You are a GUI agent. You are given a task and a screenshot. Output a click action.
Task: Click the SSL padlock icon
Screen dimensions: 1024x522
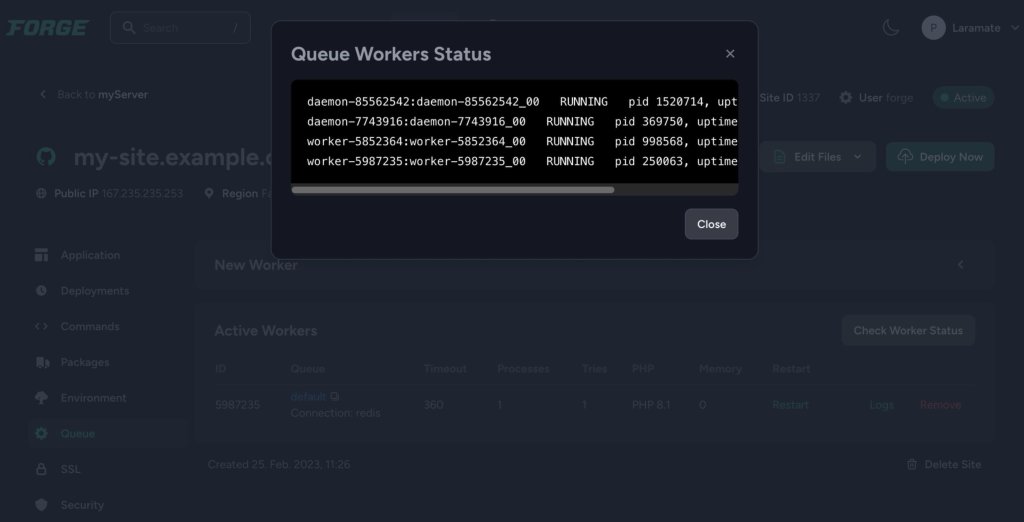tap(41, 469)
